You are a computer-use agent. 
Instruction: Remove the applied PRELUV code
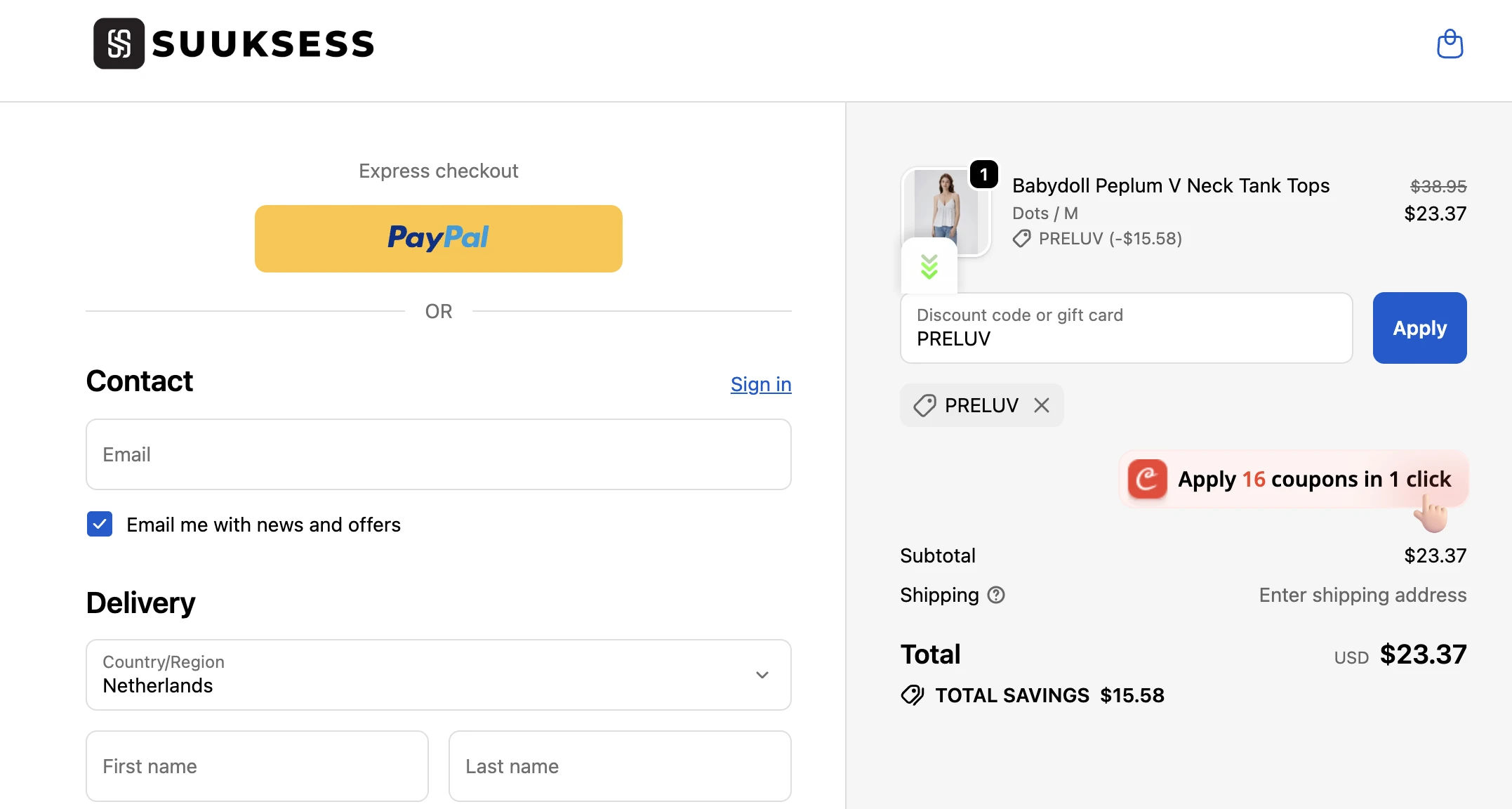tap(1042, 405)
